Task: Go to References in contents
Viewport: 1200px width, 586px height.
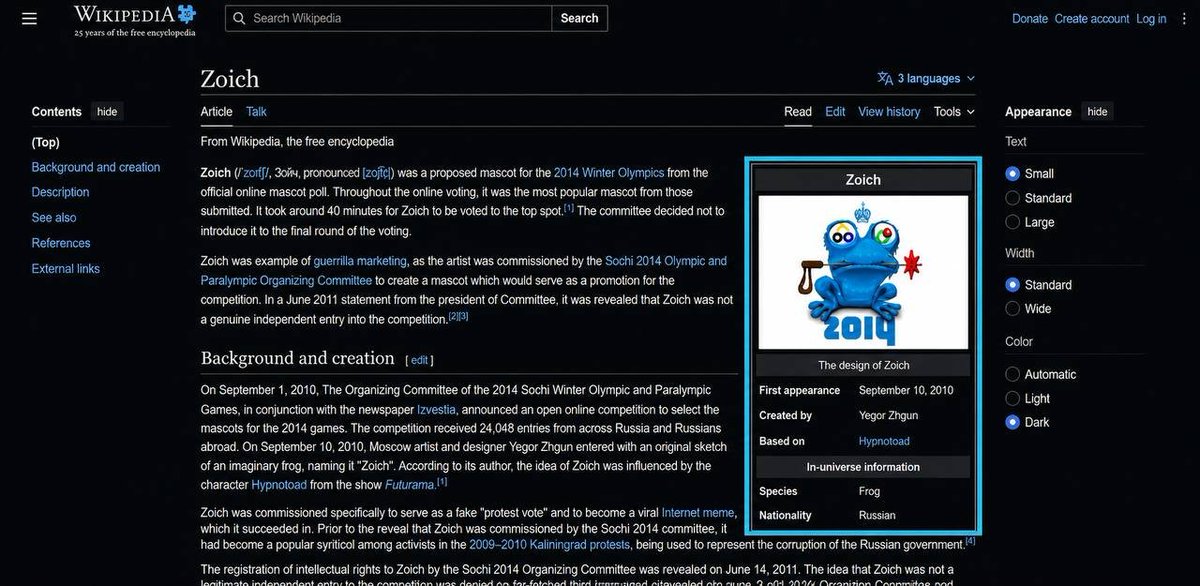Action: point(61,243)
